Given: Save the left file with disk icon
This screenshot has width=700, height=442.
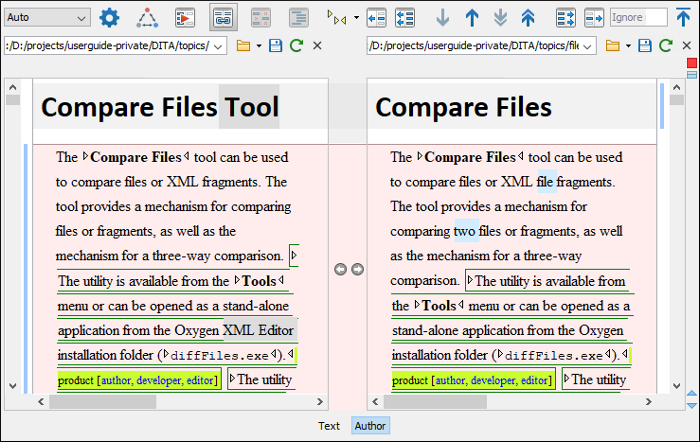Looking at the screenshot, I should point(276,46).
